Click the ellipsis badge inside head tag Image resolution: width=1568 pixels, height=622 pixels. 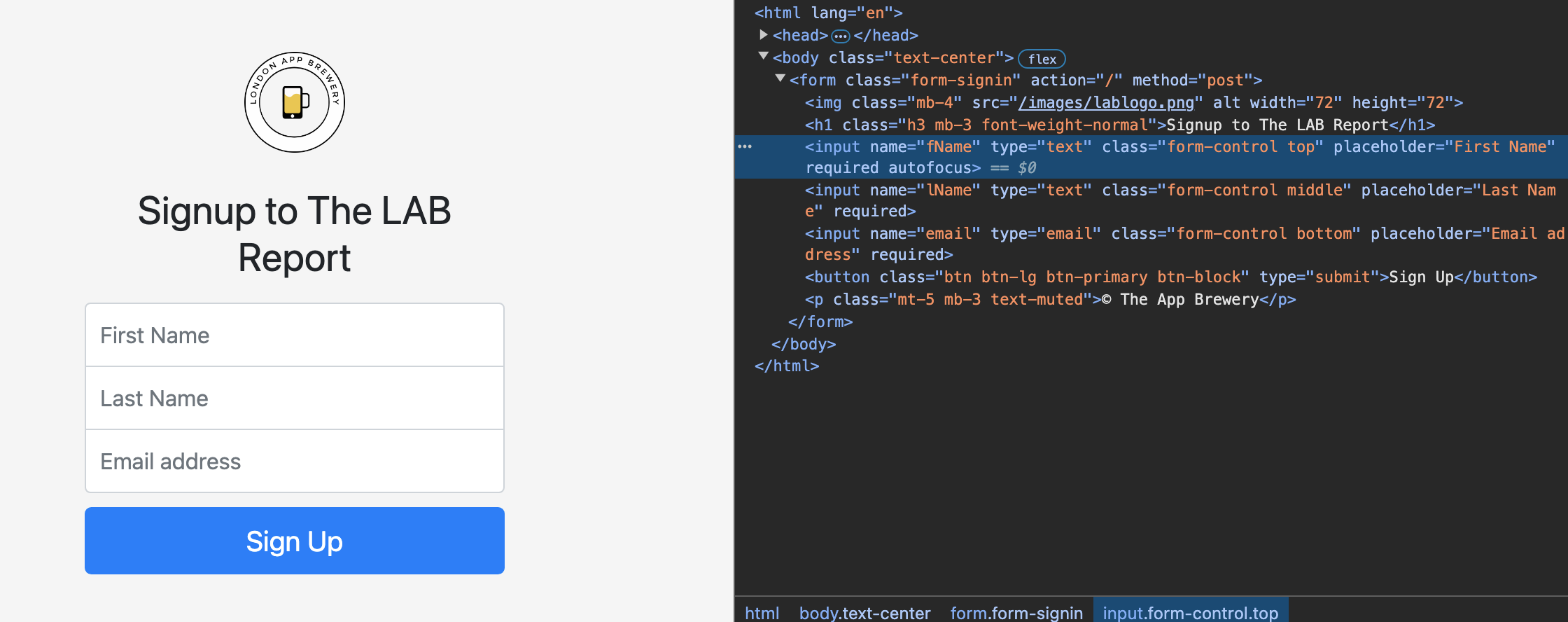click(x=841, y=36)
